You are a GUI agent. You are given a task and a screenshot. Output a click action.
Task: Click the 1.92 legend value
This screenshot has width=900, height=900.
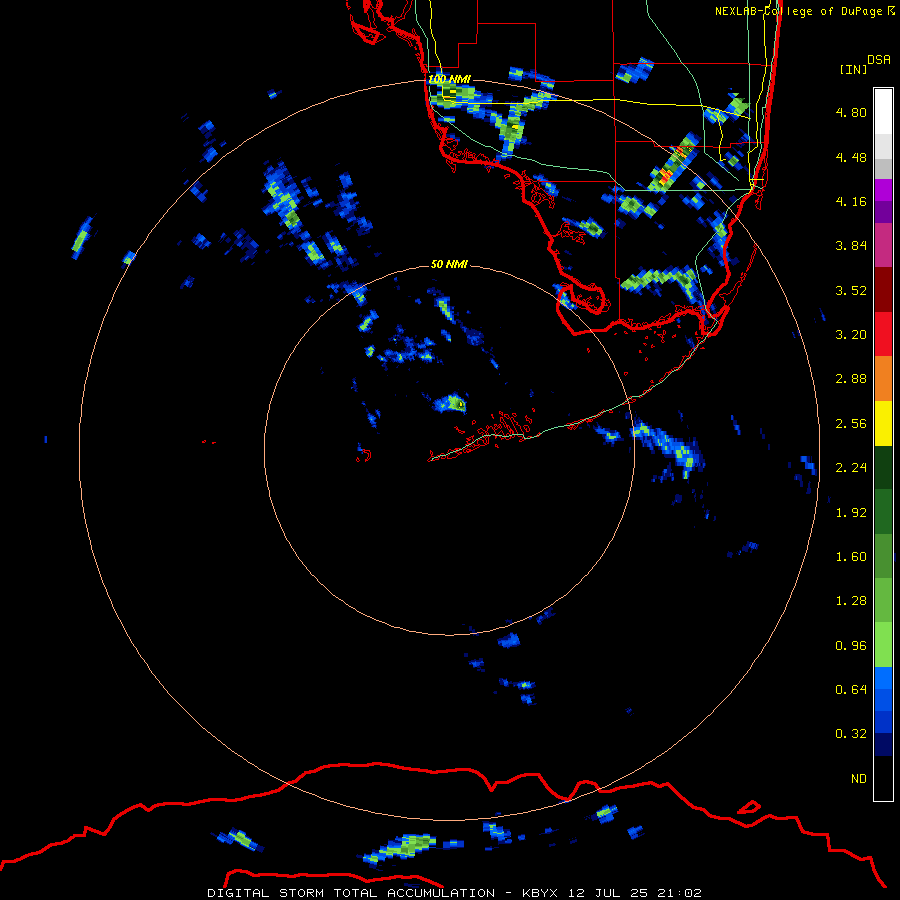(x=851, y=513)
